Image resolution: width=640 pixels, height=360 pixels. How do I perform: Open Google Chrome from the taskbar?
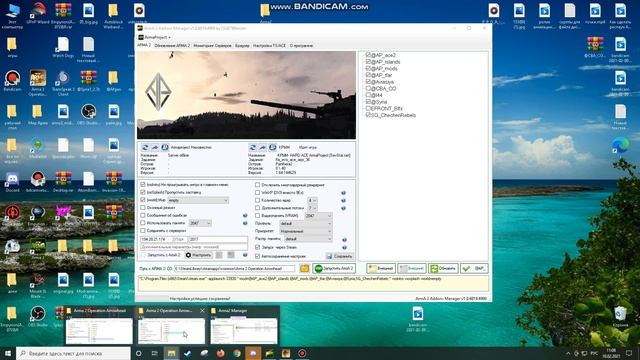pos(237,353)
